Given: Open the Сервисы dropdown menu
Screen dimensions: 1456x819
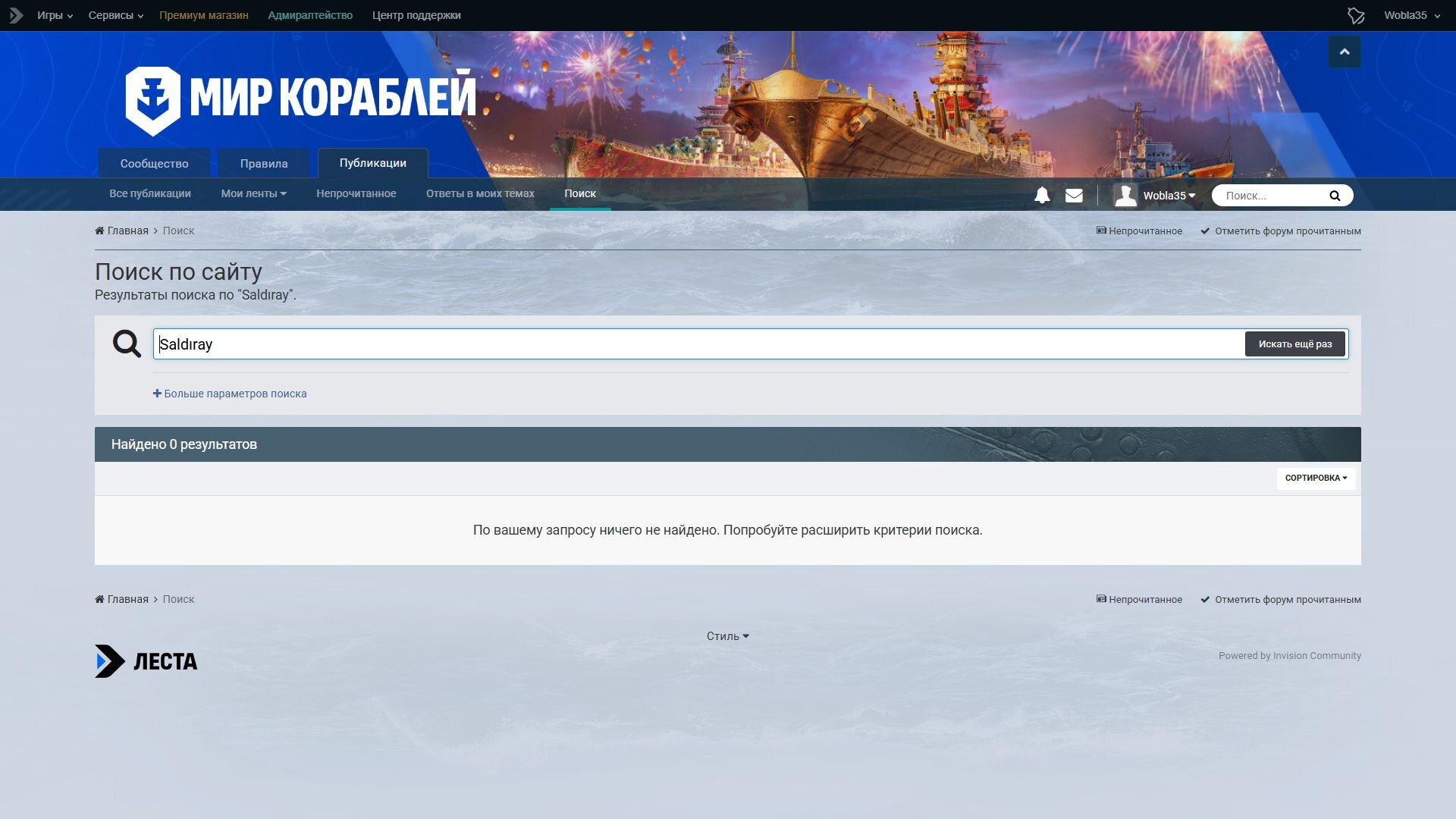Looking at the screenshot, I should coord(115,15).
